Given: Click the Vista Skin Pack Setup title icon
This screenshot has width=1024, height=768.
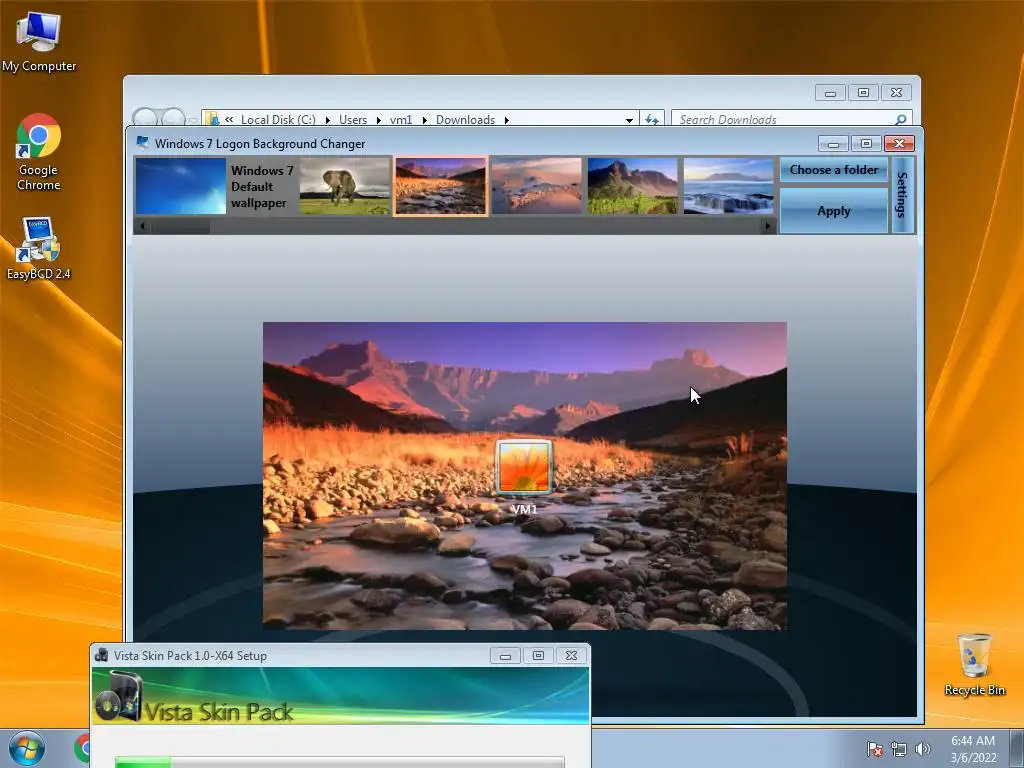Looking at the screenshot, I should pyautogui.click(x=101, y=655).
